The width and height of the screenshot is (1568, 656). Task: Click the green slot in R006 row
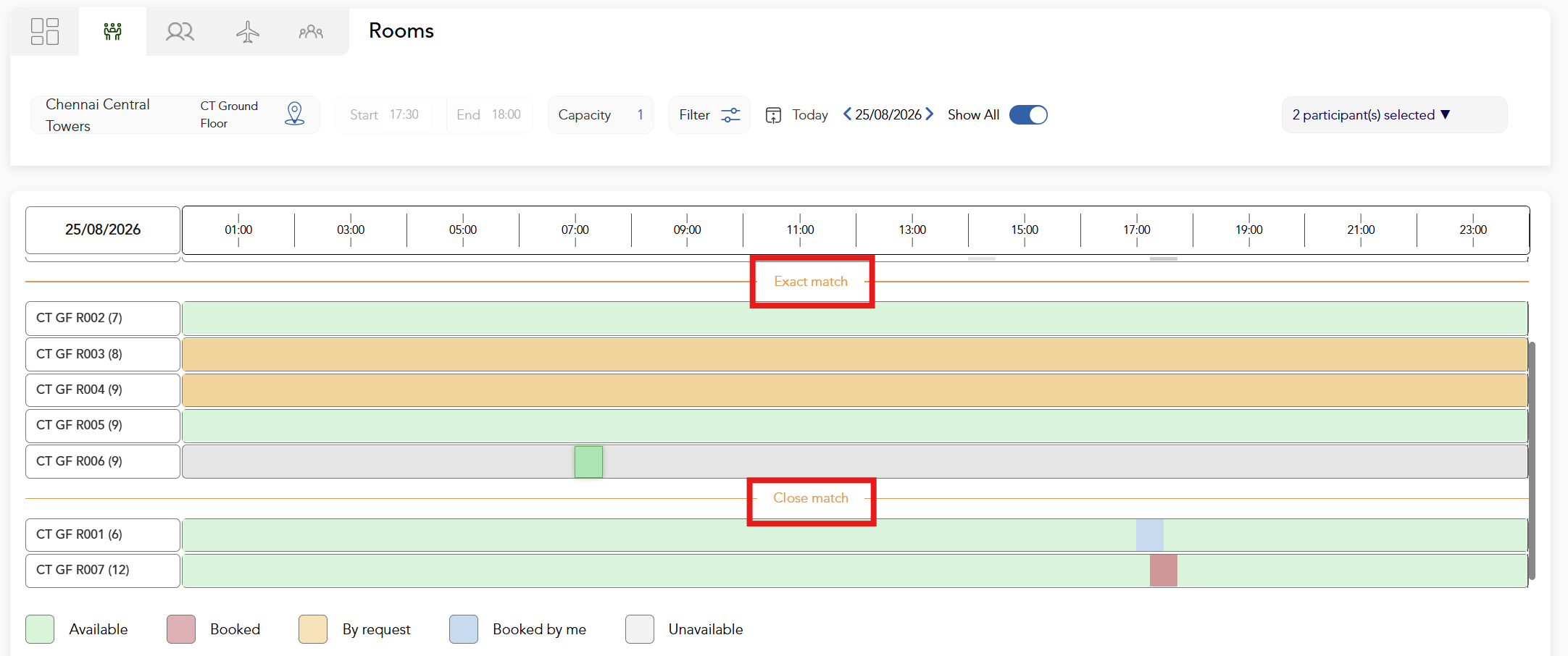[588, 462]
